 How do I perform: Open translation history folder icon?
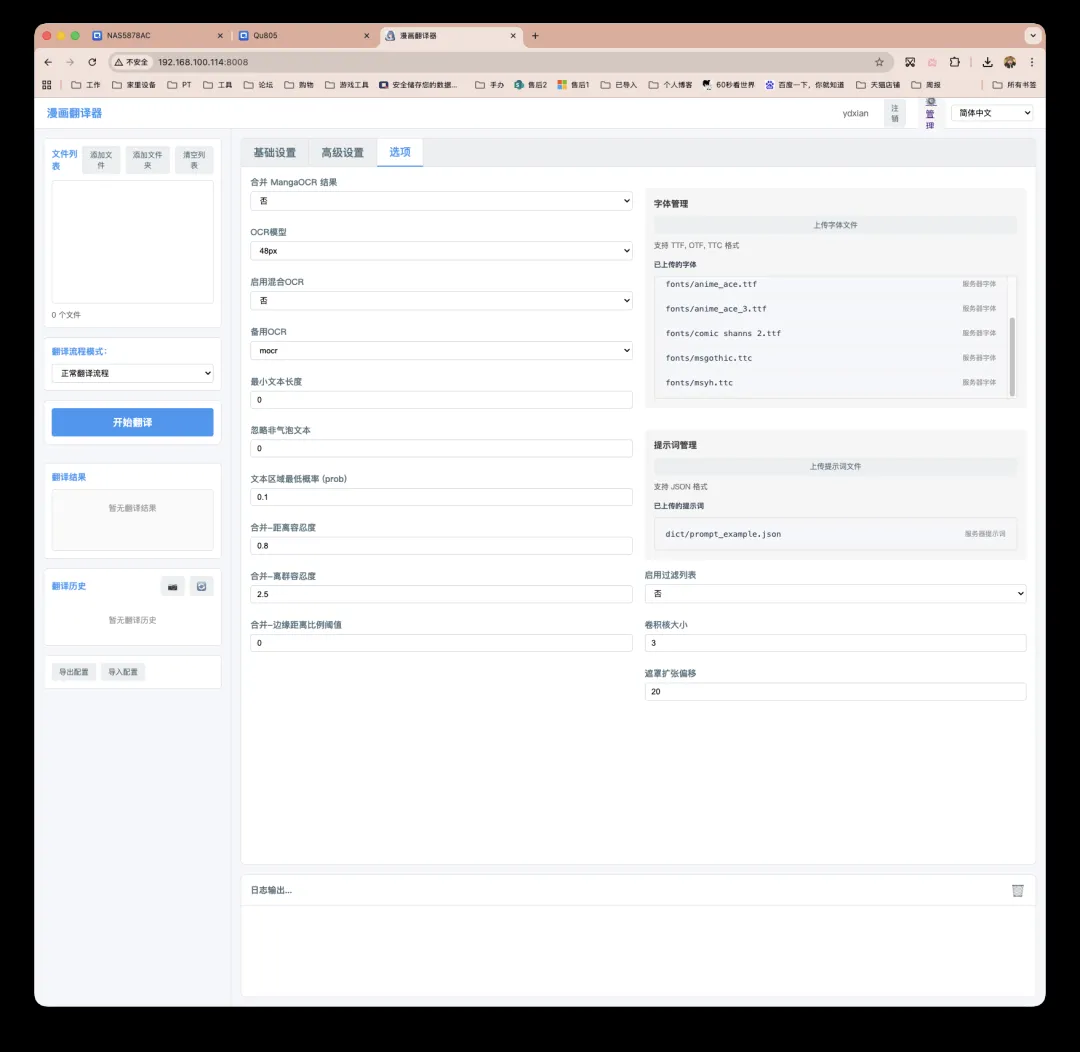[173, 587]
